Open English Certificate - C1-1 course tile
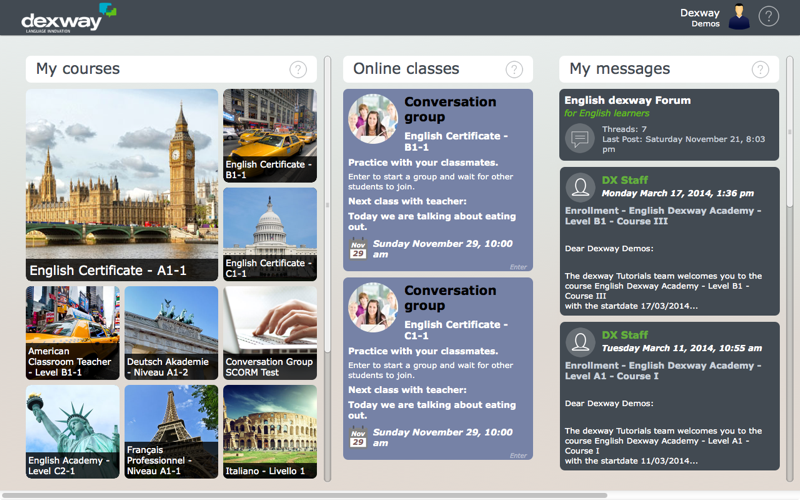The height and width of the screenshot is (500, 800). pos(270,234)
